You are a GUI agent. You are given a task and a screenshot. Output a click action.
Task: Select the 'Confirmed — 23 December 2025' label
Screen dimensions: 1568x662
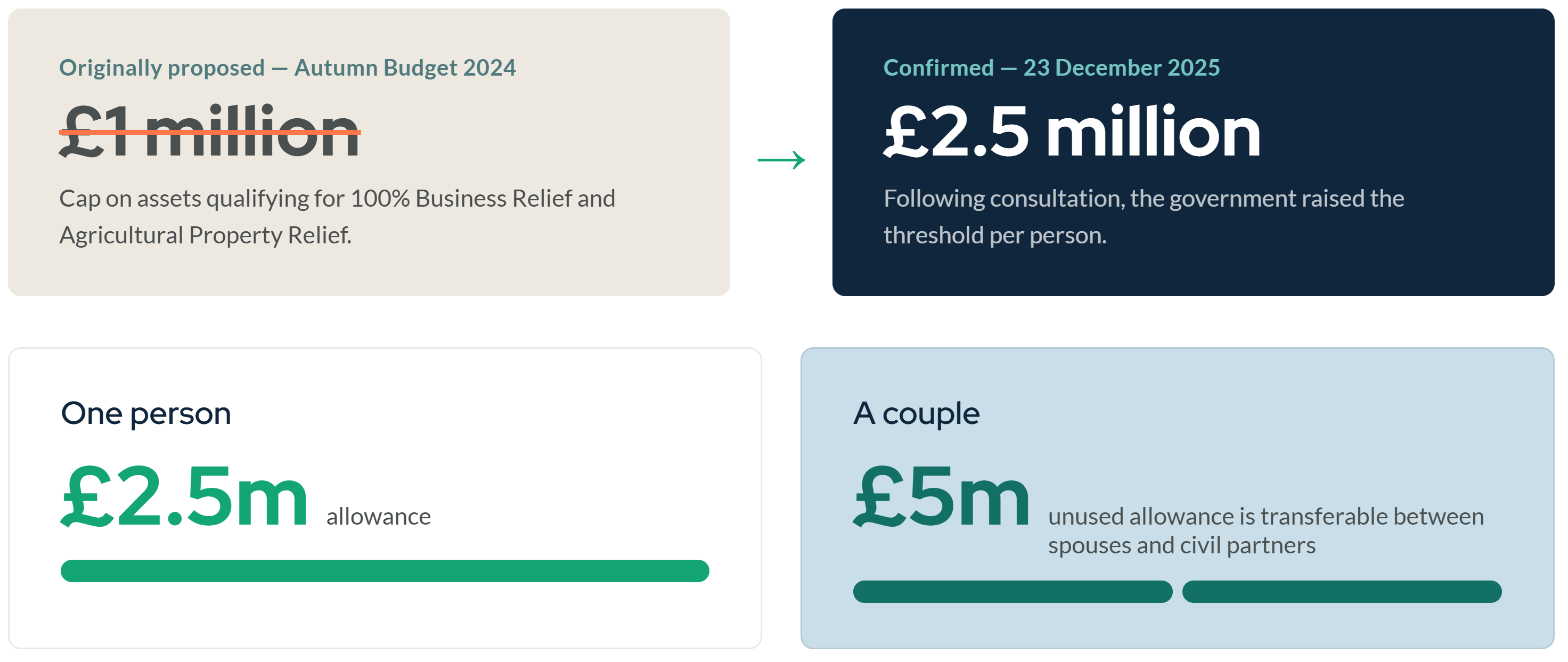coord(1051,68)
